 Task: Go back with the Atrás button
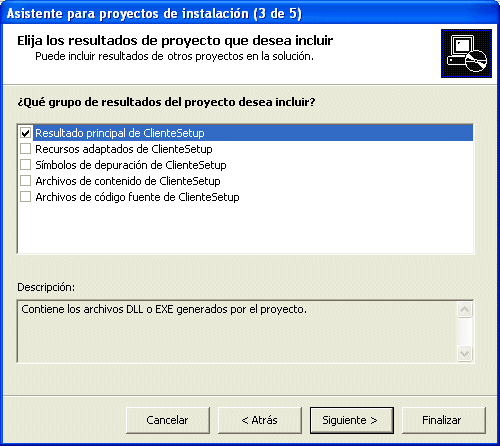click(260, 420)
